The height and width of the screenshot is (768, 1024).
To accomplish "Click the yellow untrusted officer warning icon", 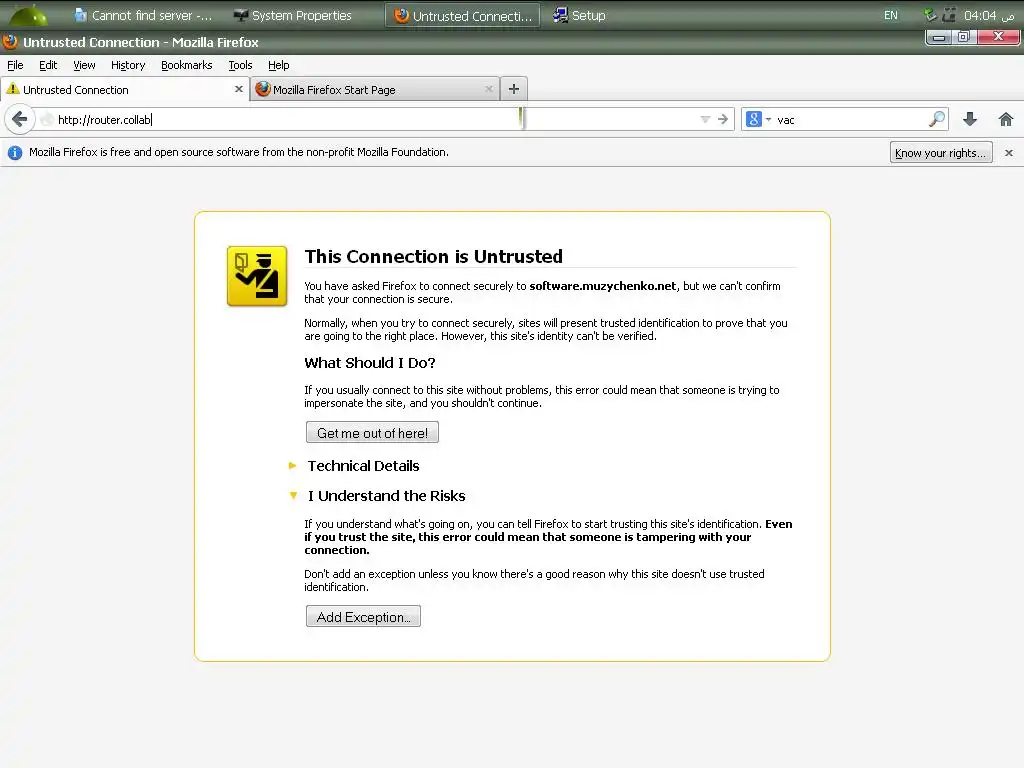I will (x=257, y=276).
